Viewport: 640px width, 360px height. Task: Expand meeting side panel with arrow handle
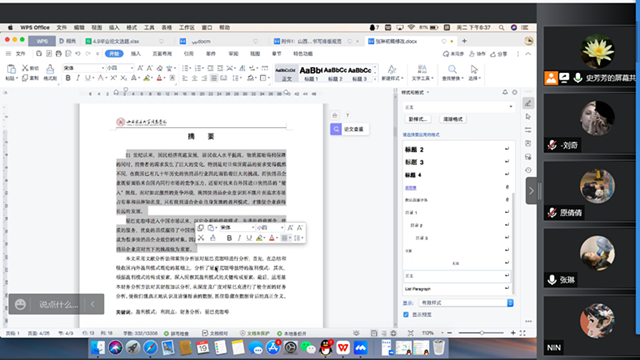click(x=531, y=191)
